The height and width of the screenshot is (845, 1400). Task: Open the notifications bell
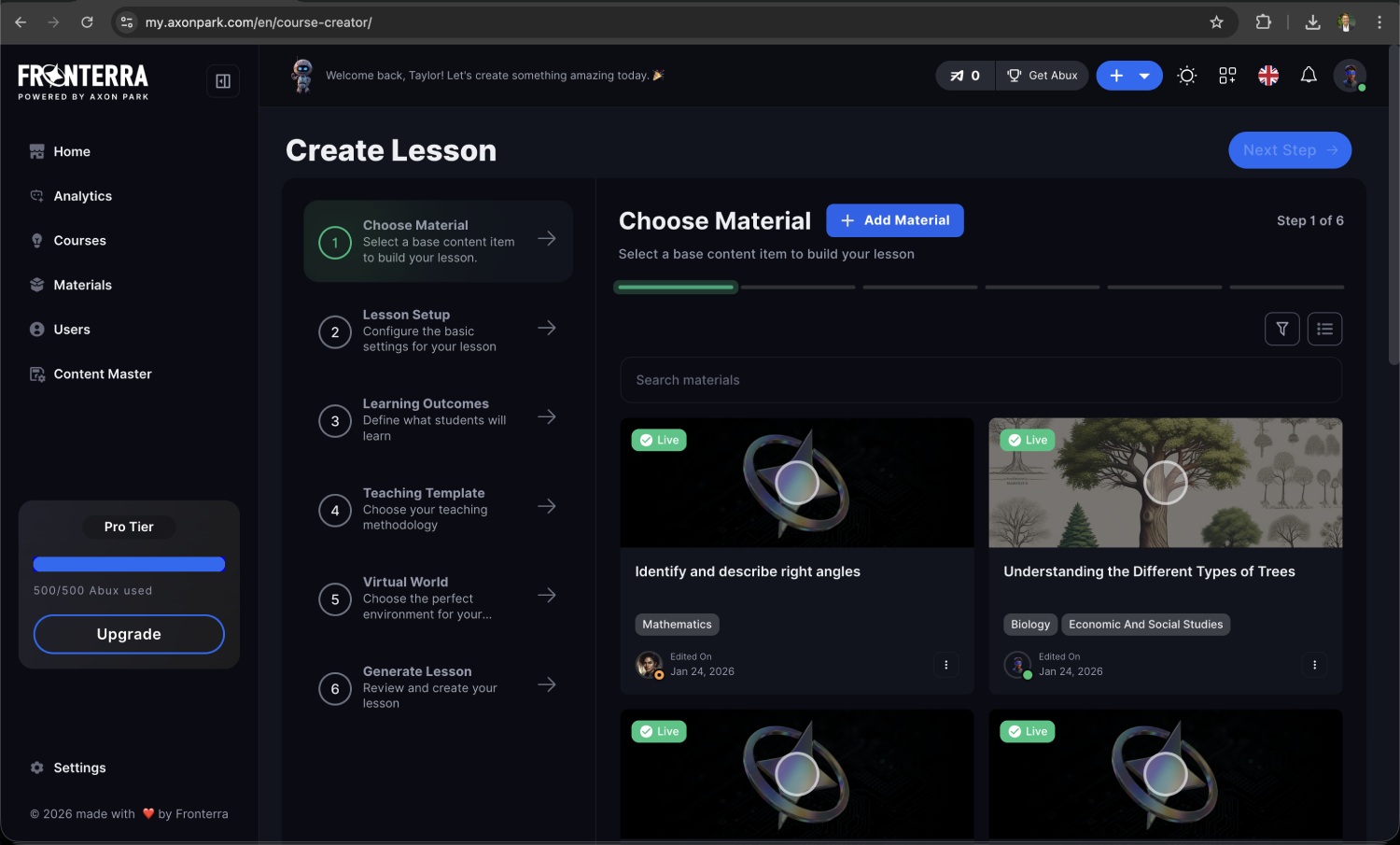pyautogui.click(x=1309, y=76)
